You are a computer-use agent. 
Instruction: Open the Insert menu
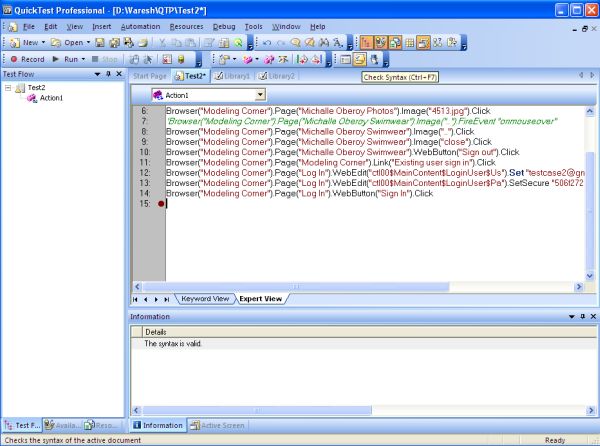tap(101, 27)
